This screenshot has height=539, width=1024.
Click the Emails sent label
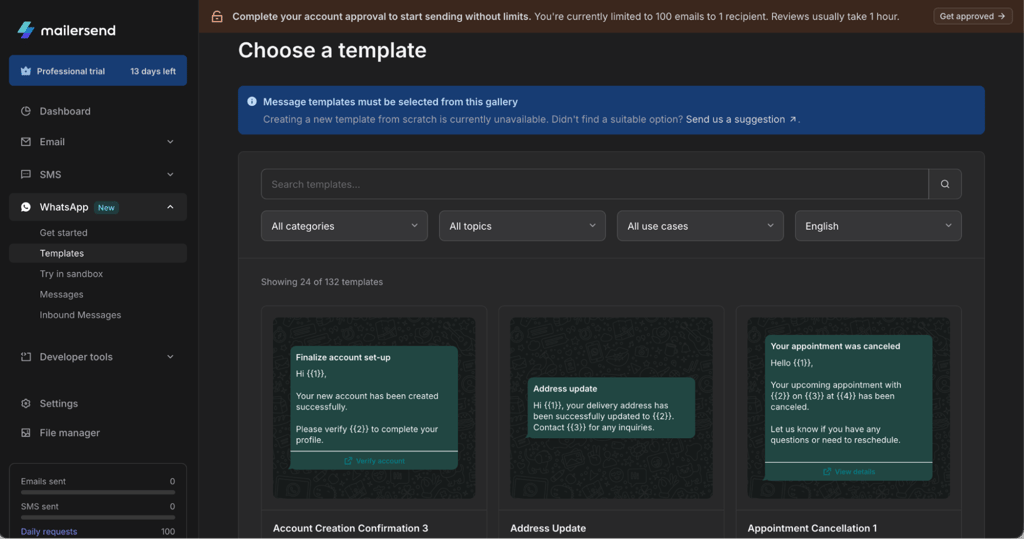click(x=43, y=482)
